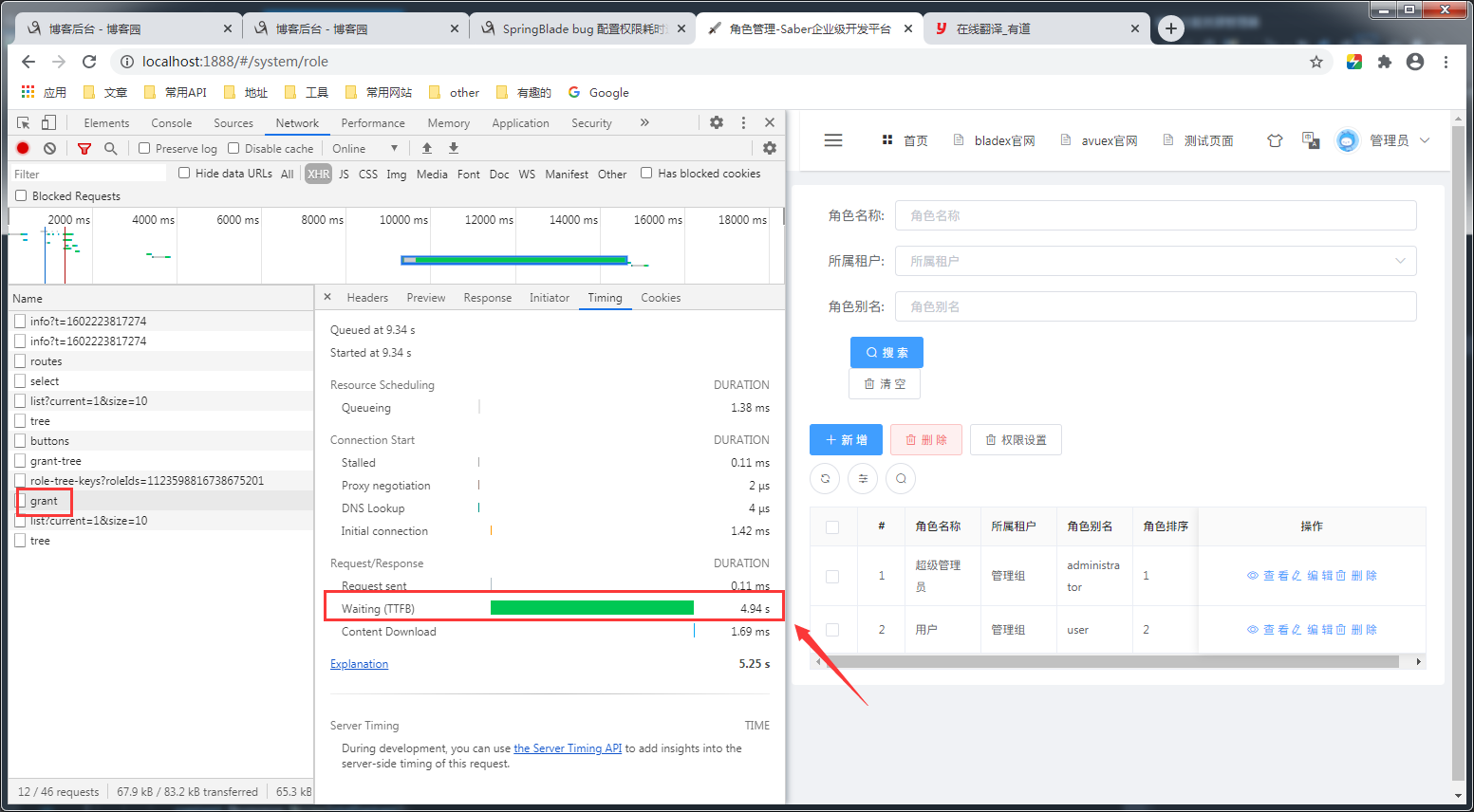Select all rows via header checkbox

(832, 526)
